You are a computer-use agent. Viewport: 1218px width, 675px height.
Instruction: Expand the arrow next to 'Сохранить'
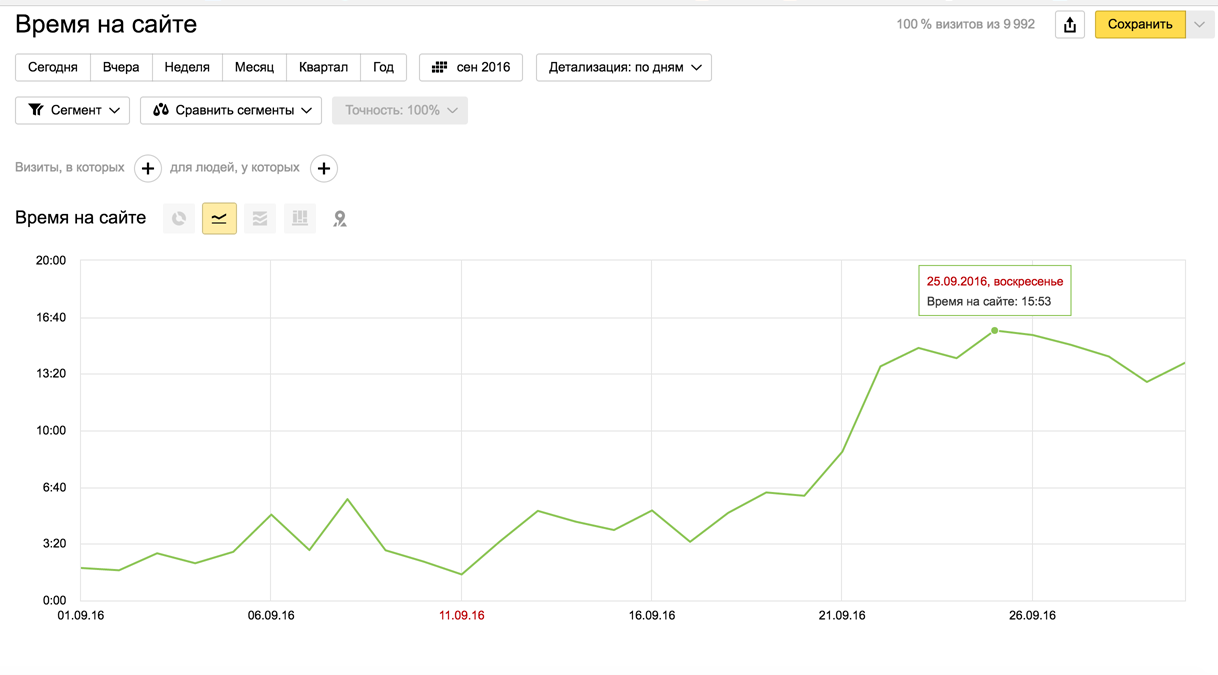(x=1200, y=25)
